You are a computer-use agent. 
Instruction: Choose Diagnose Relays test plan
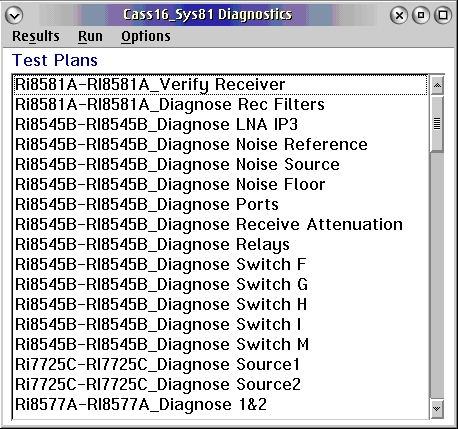pos(221,244)
